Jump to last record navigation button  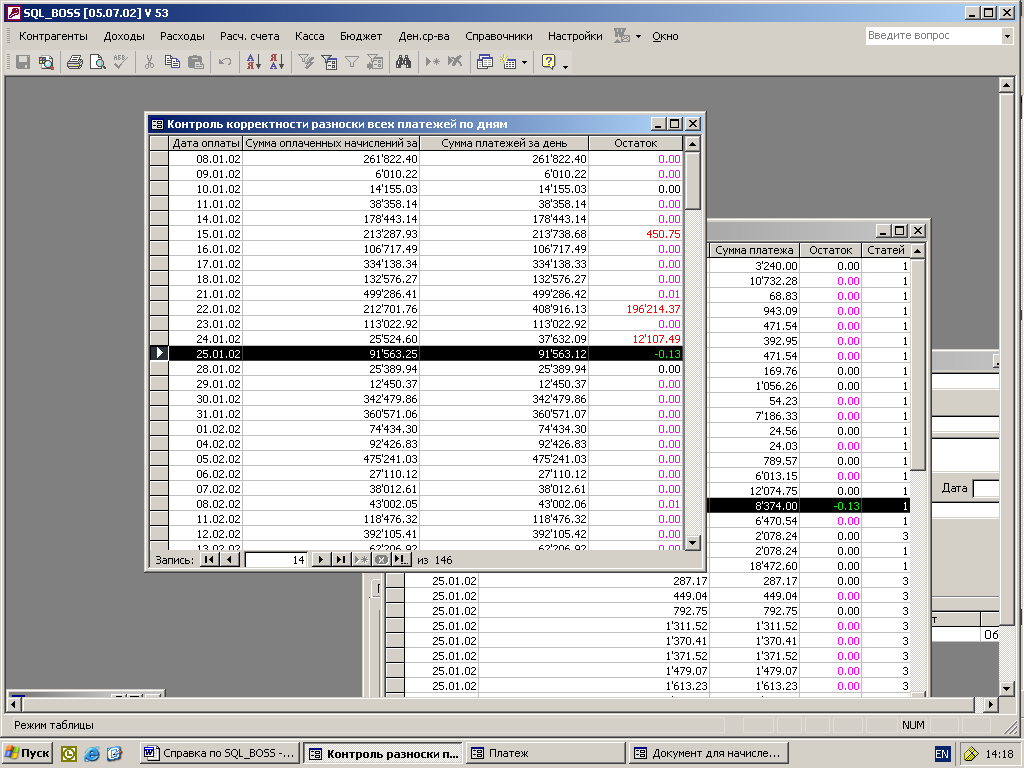(x=340, y=560)
